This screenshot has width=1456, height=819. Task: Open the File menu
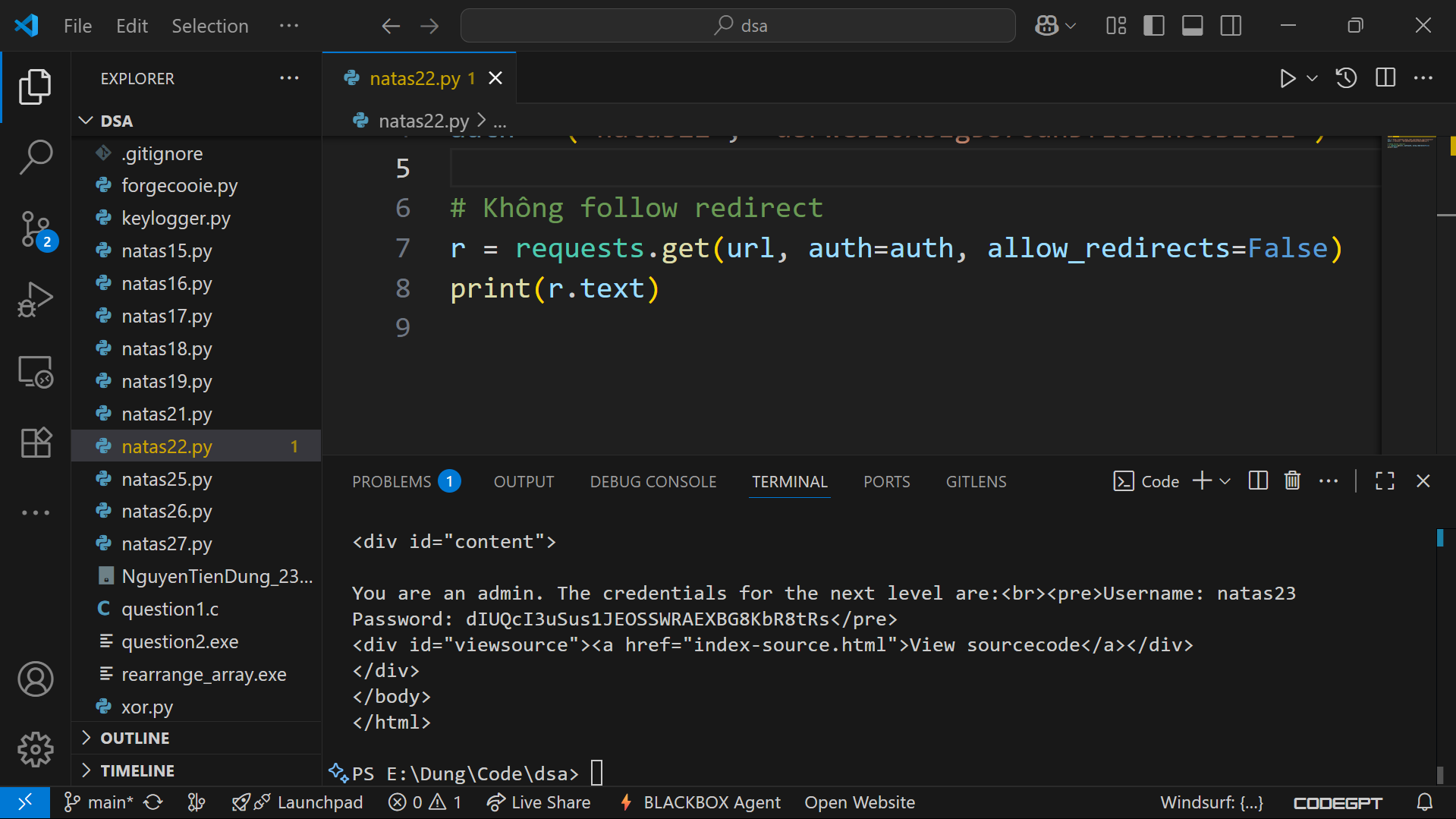77,26
